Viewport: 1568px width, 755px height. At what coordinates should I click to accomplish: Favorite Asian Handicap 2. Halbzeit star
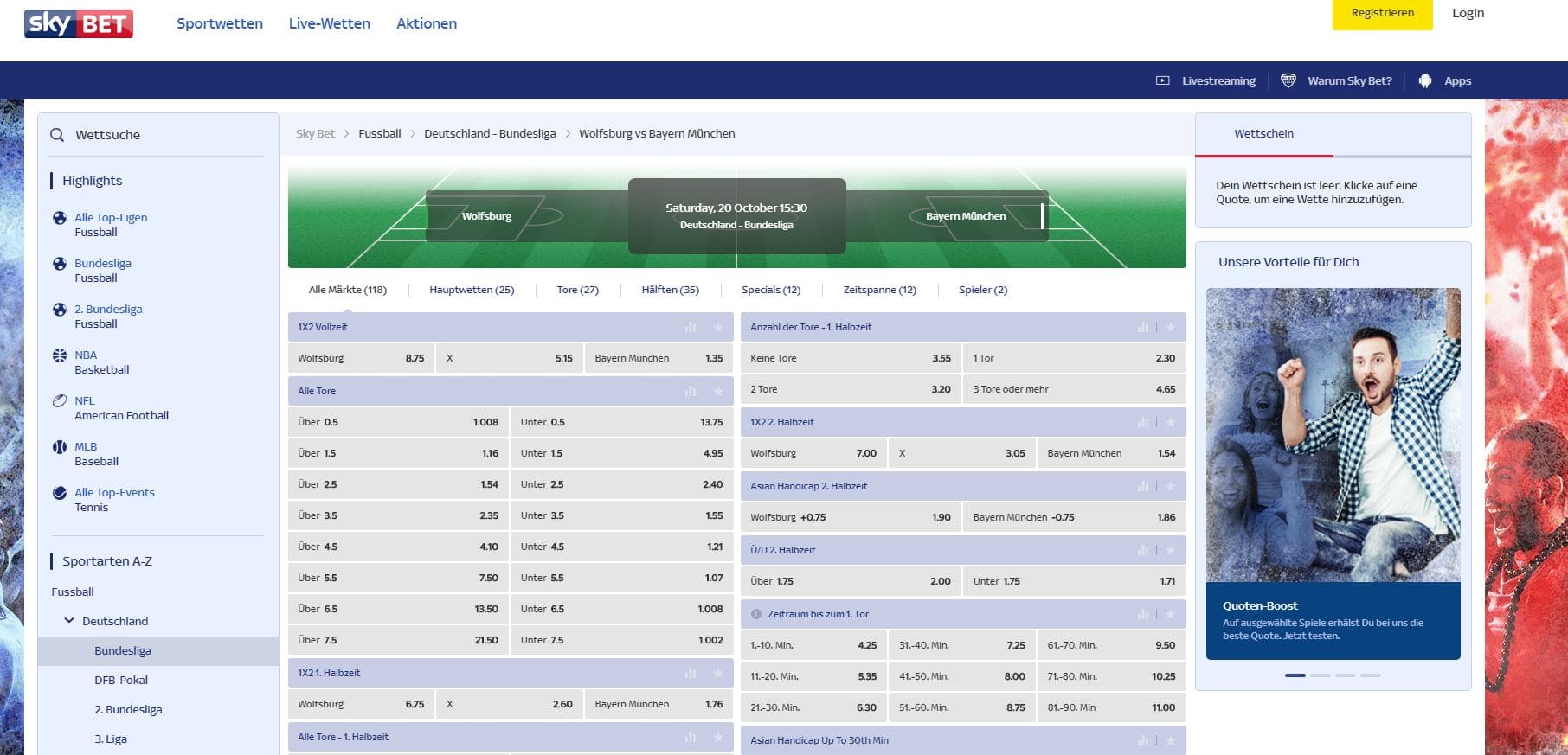(1171, 486)
